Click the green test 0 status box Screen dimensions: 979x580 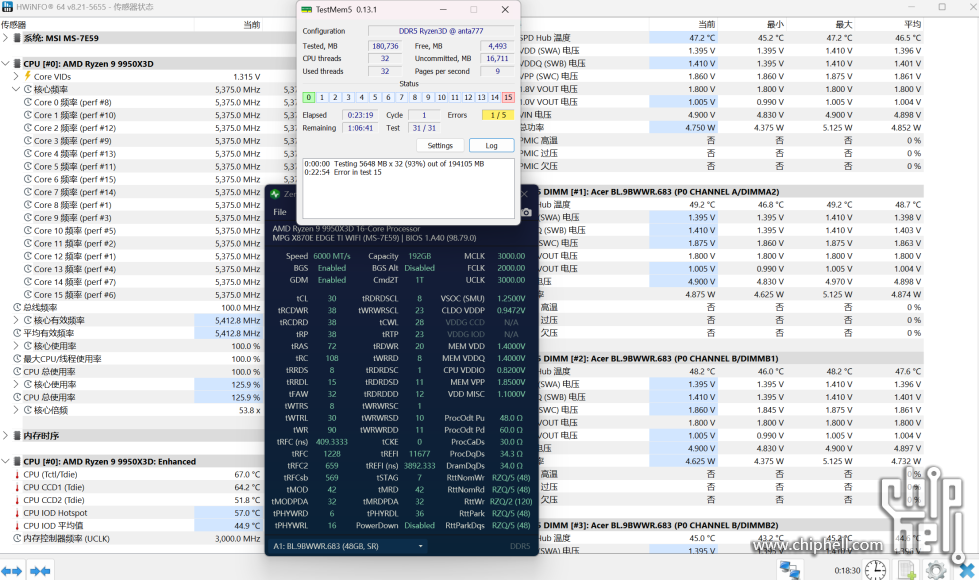click(x=308, y=97)
